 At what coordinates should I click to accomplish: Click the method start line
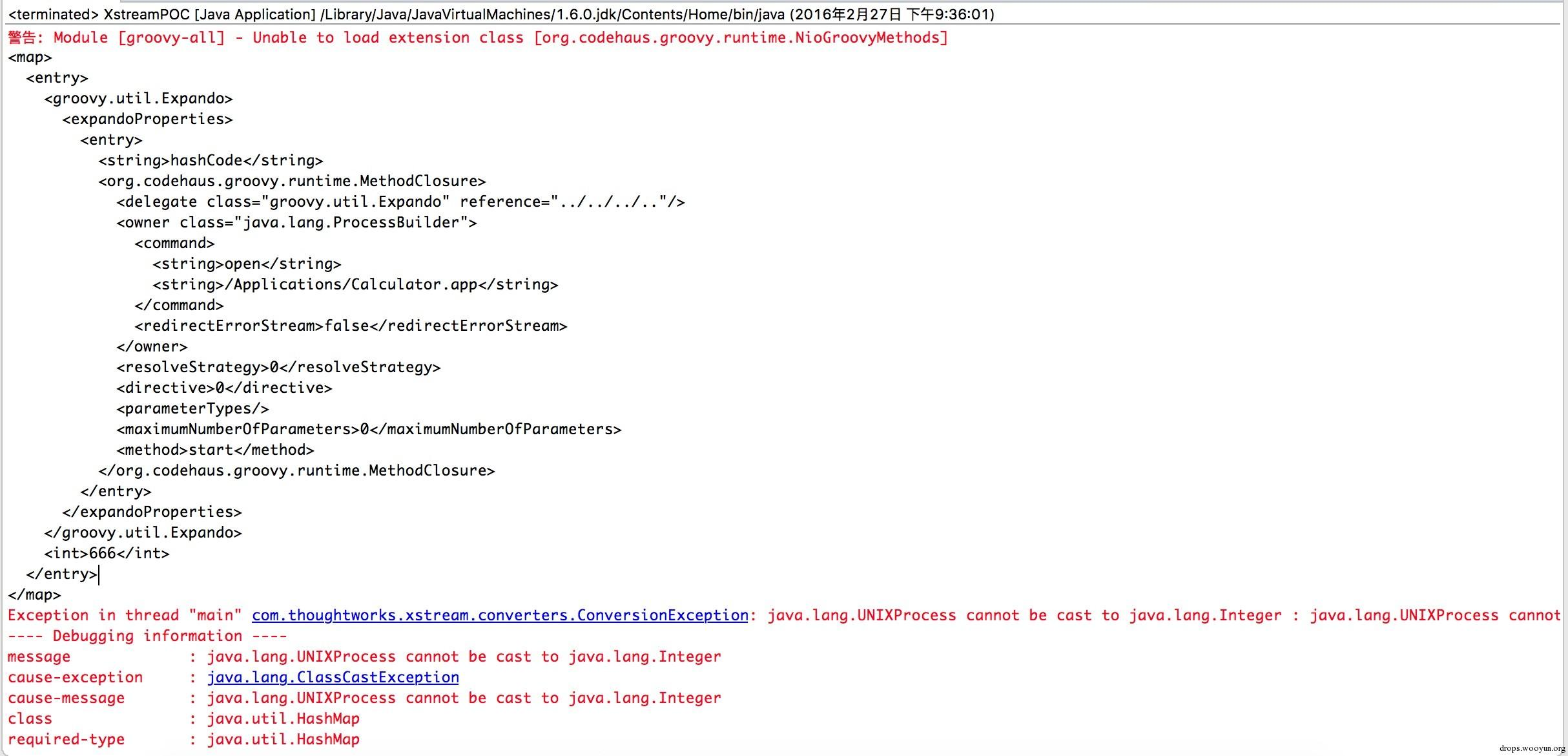point(215,450)
